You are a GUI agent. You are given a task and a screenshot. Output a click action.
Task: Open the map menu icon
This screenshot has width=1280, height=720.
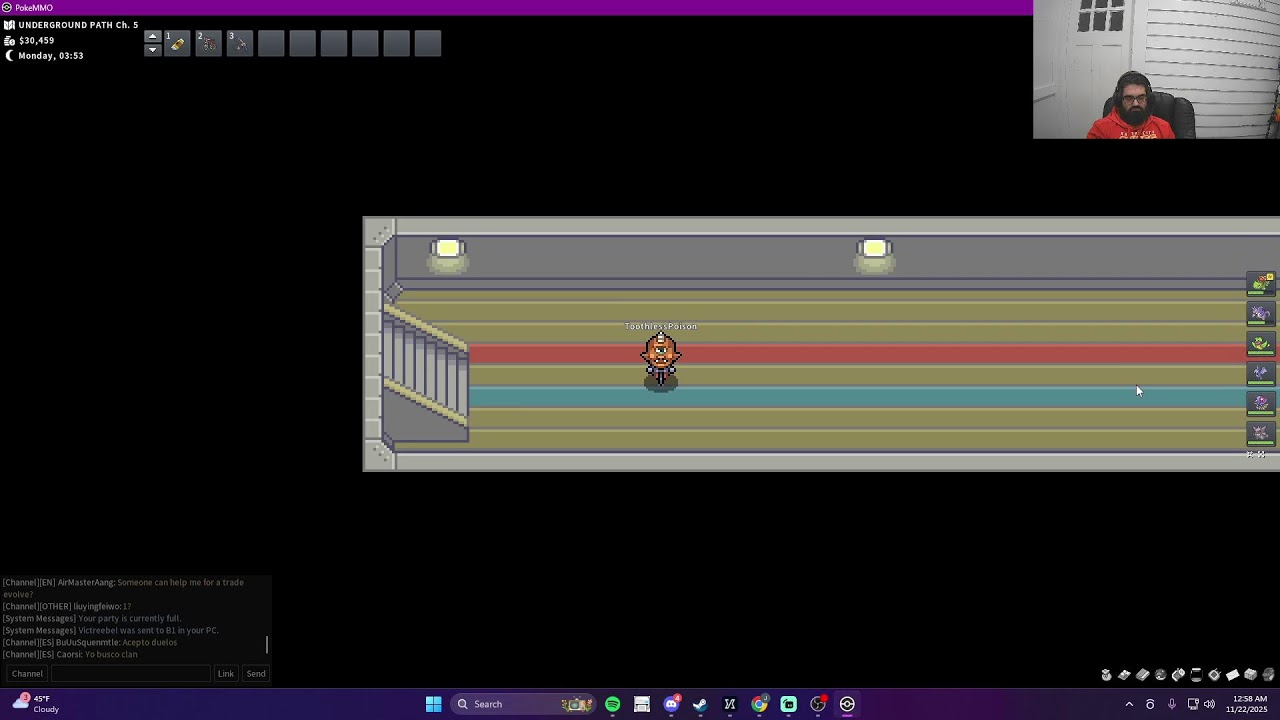point(1124,675)
